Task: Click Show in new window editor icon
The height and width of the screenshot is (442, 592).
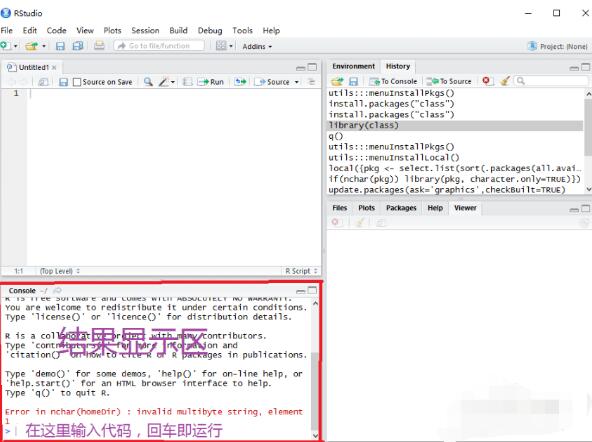Action: 43,82
